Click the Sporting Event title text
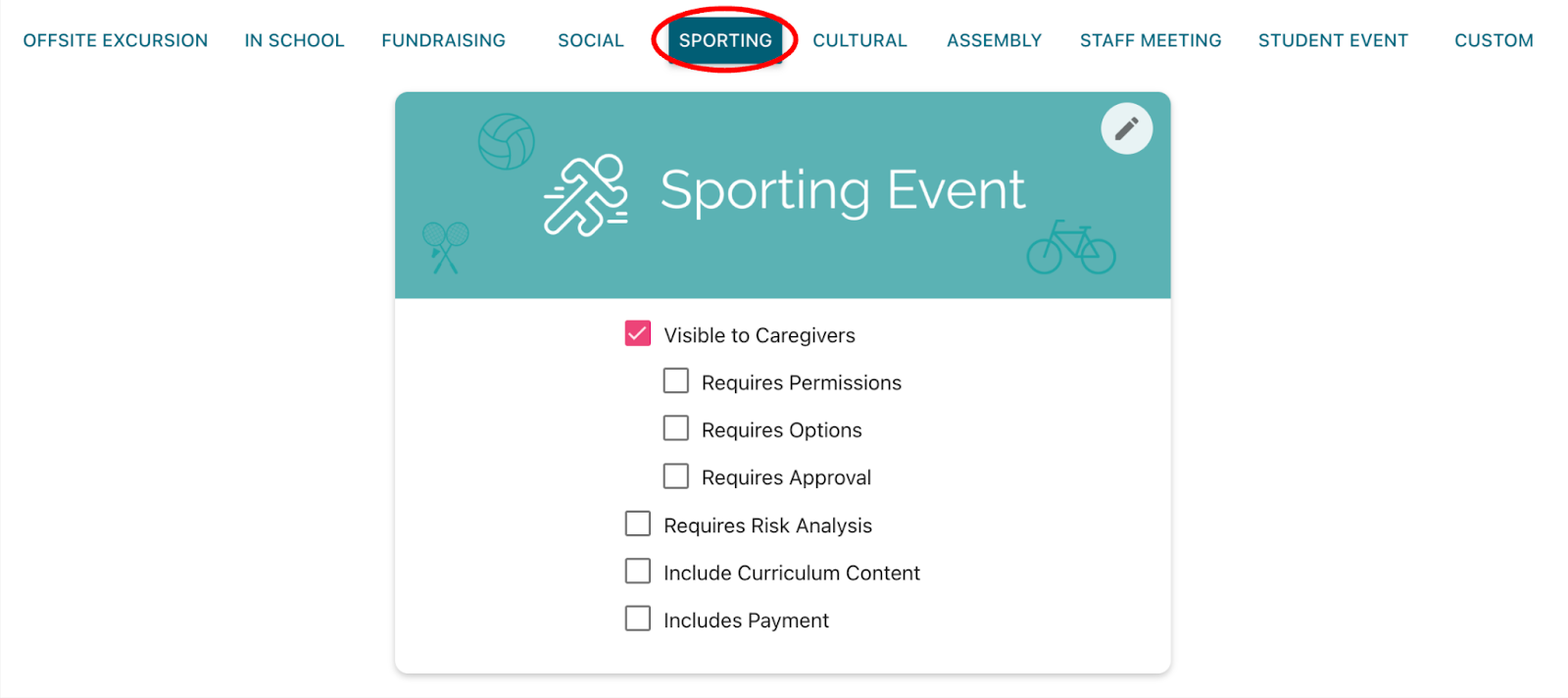Screen dimensions: 1568x698 (x=842, y=190)
